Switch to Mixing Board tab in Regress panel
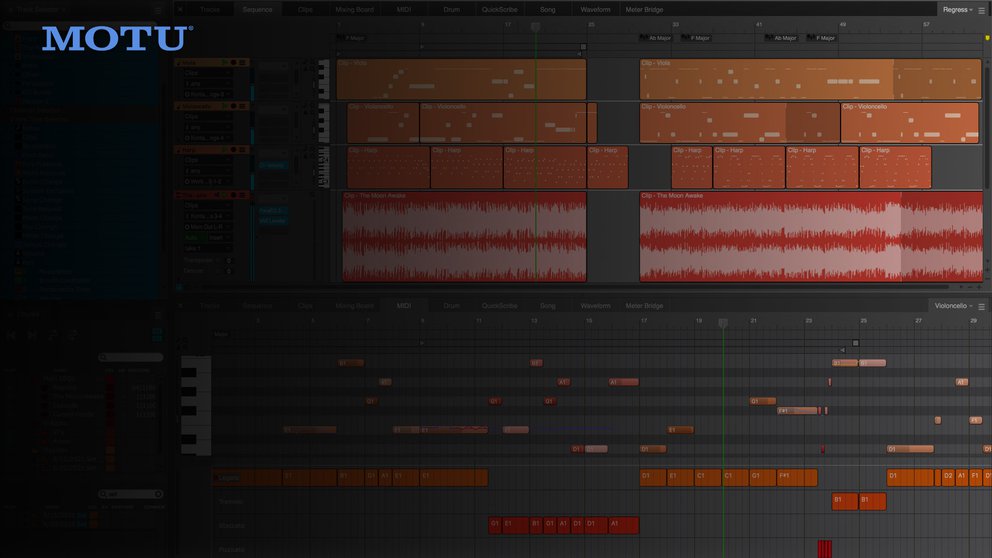Screen dimensions: 992x558 (354, 9)
